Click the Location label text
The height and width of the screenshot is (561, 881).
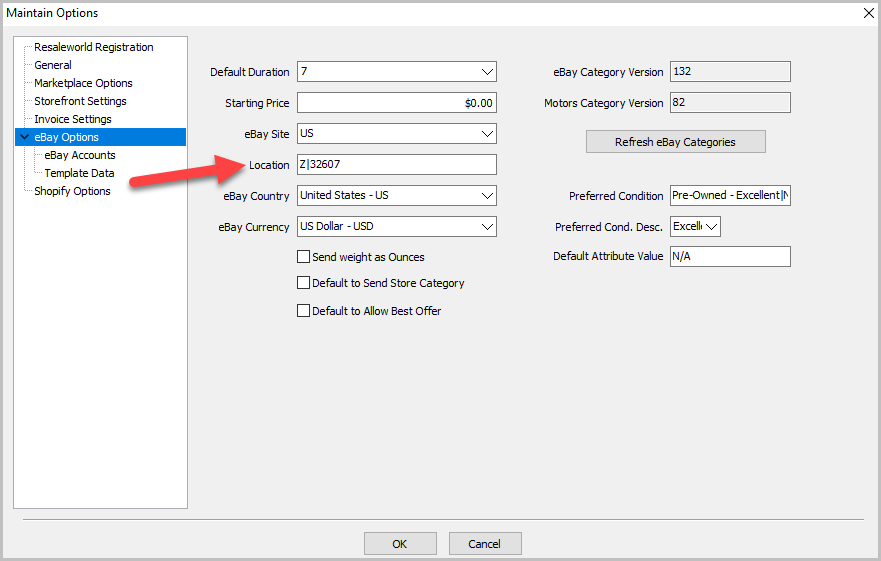click(269, 165)
